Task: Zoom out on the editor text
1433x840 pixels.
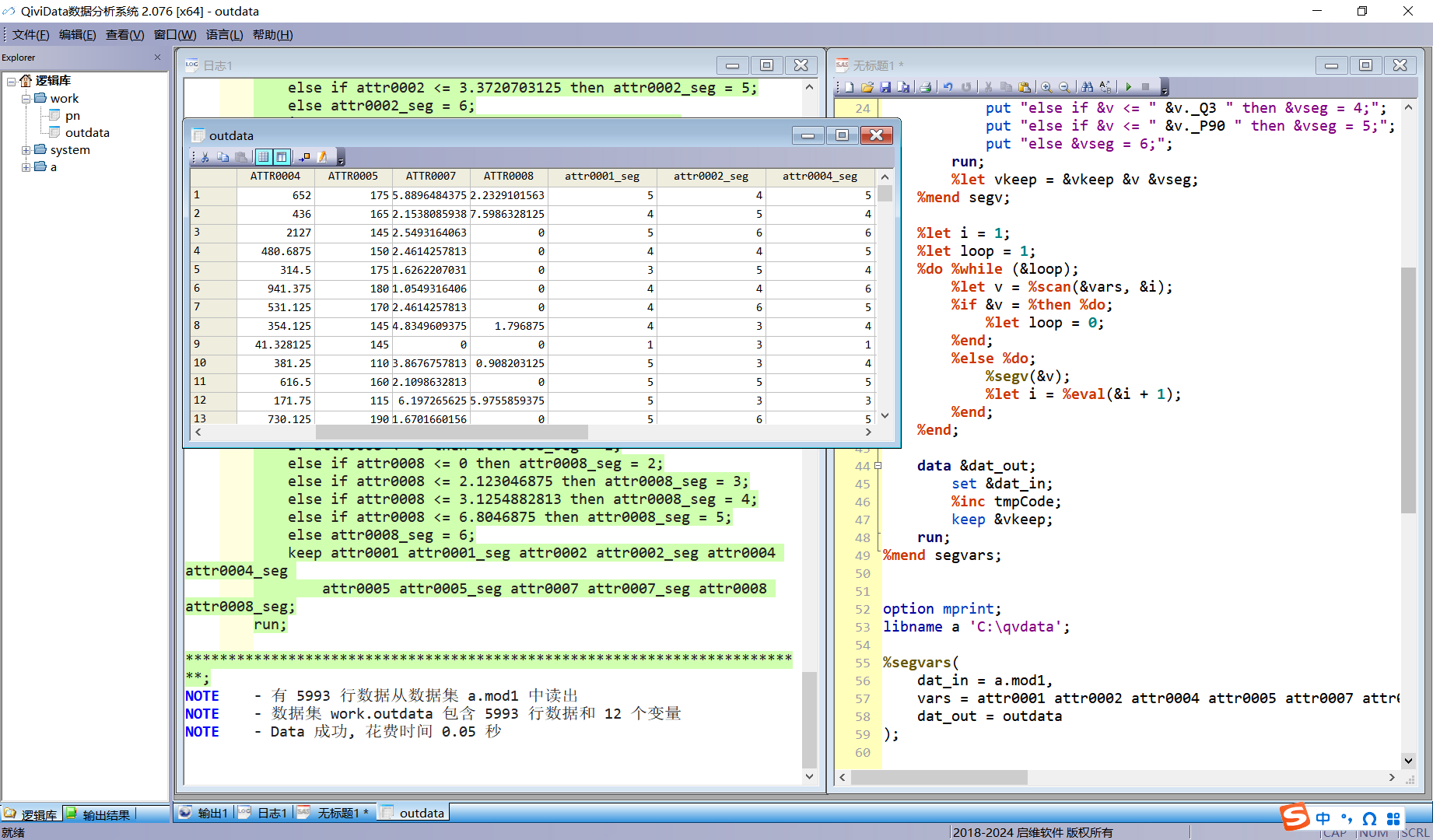Action: pos(1064,87)
